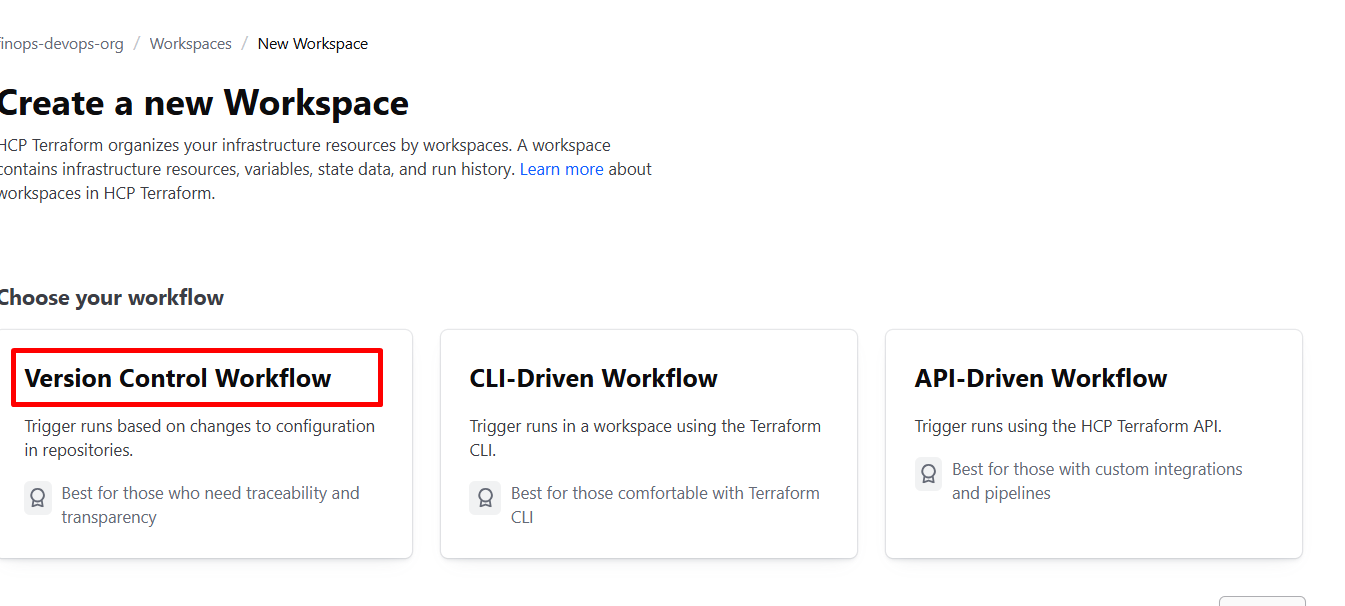The image size is (1345, 606).
Task: Click the New Workspace breadcrumb item
Action: tap(312, 44)
